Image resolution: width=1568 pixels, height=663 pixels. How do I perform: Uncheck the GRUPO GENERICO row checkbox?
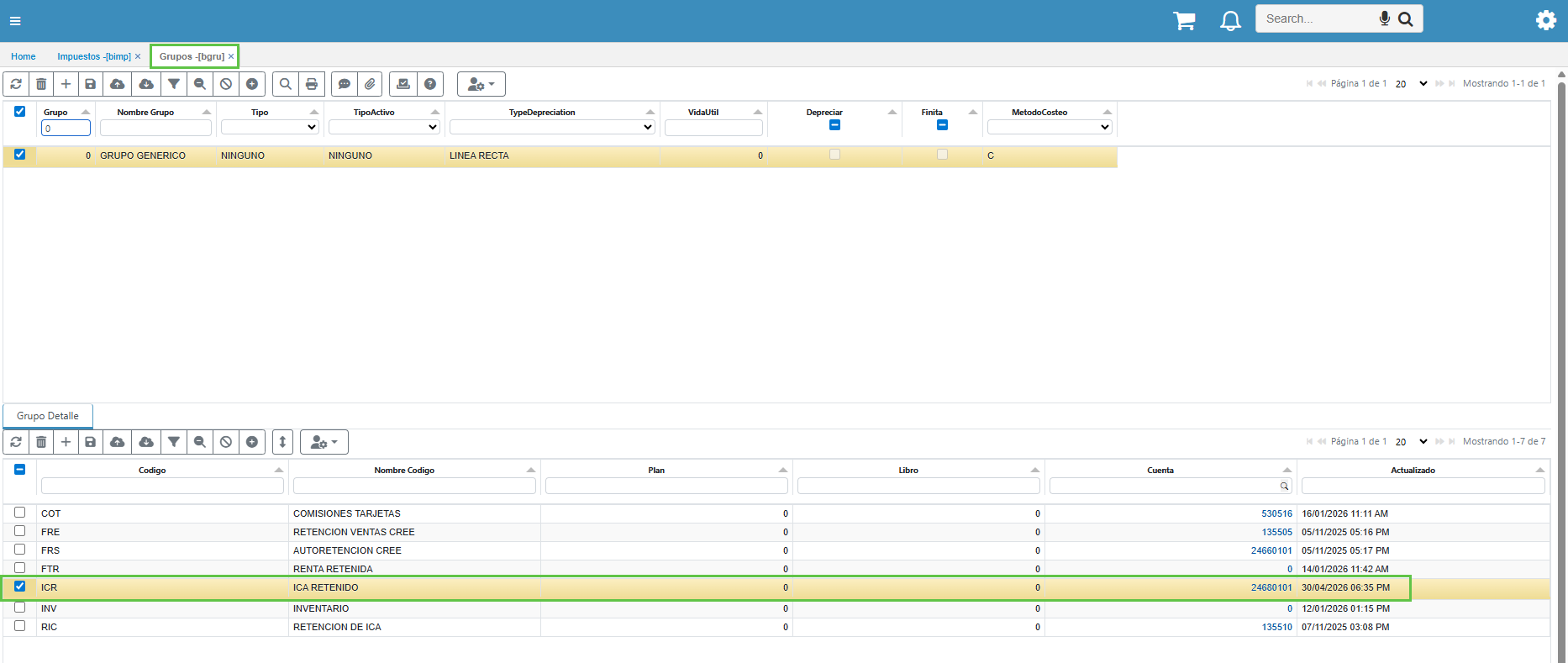[20, 155]
